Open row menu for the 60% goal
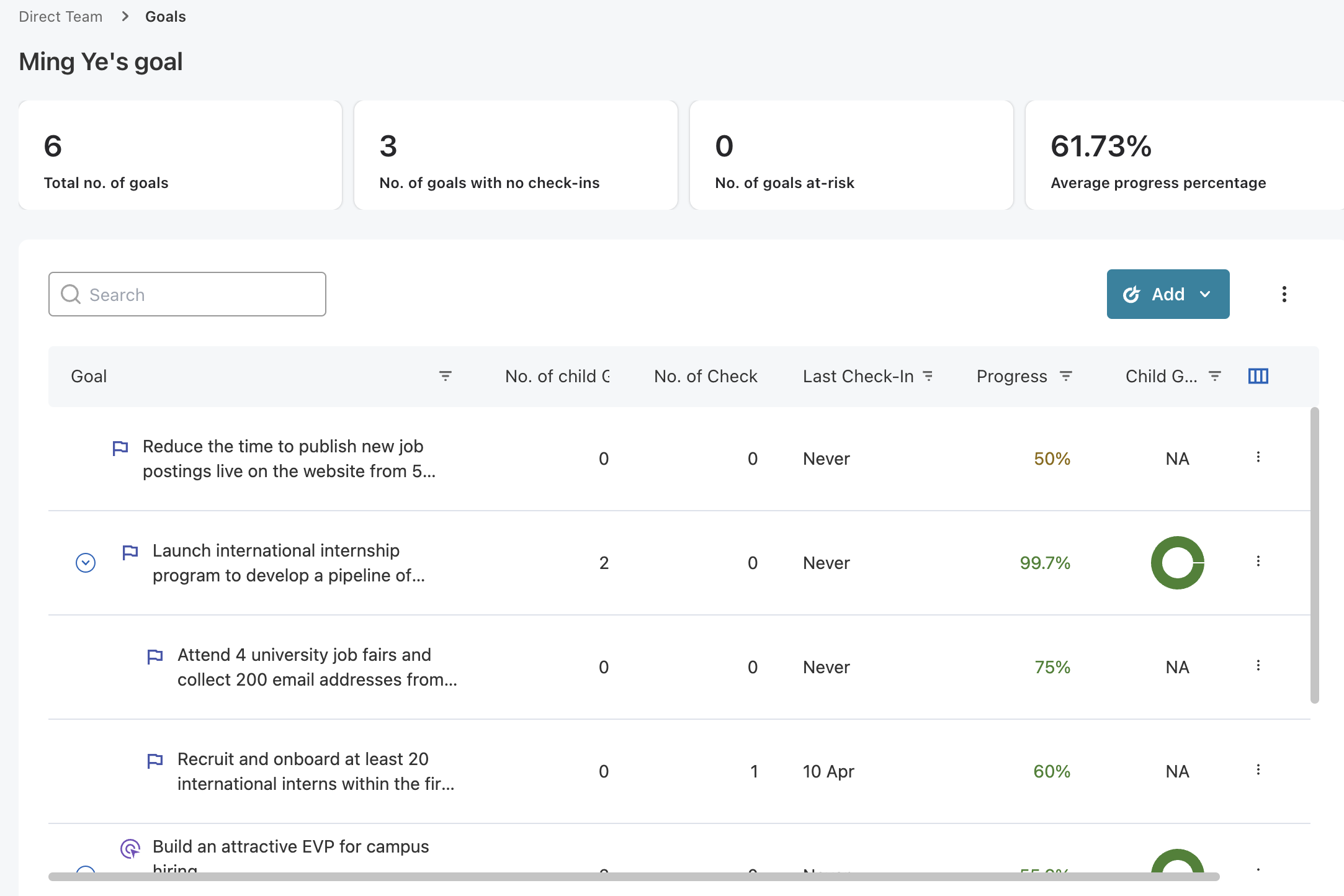Image resolution: width=1344 pixels, height=896 pixels. (x=1258, y=770)
